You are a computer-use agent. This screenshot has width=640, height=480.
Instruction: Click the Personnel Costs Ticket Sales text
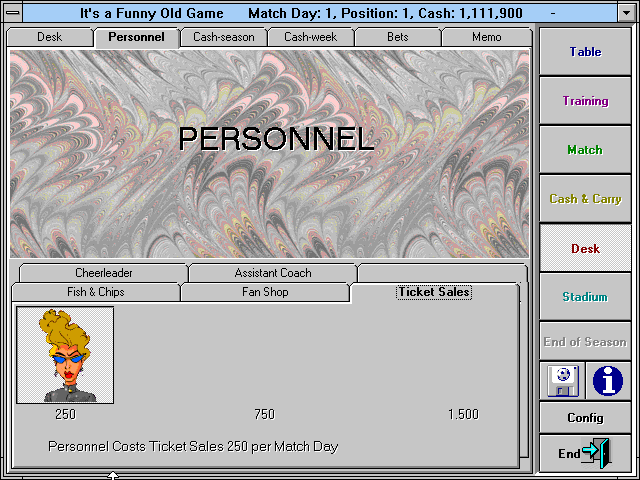(193, 447)
